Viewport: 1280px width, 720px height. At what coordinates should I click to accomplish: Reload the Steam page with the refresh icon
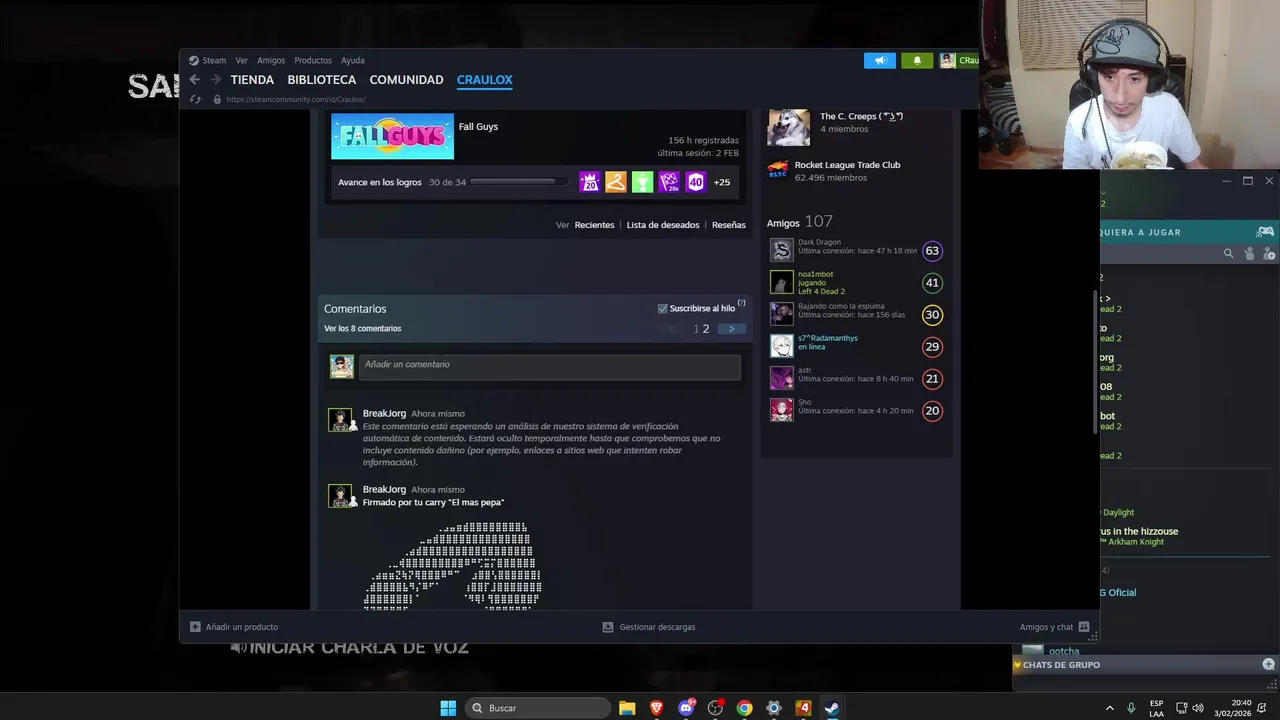[x=195, y=99]
